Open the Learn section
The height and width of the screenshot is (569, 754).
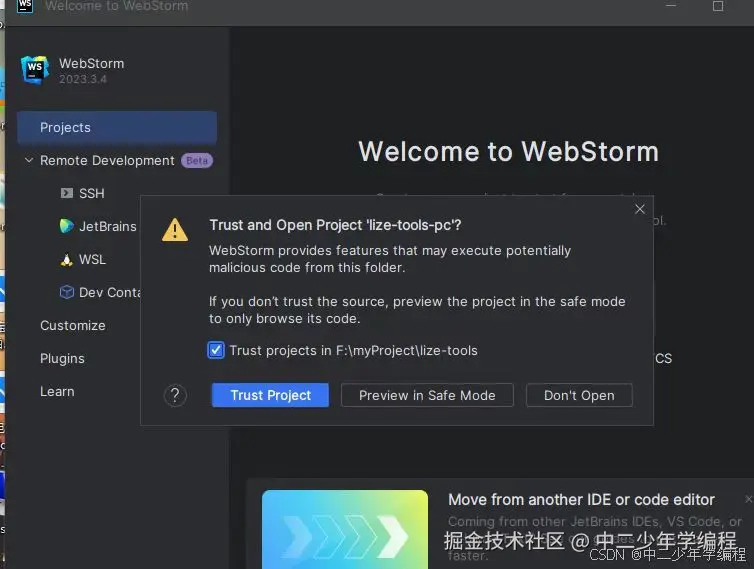57,392
